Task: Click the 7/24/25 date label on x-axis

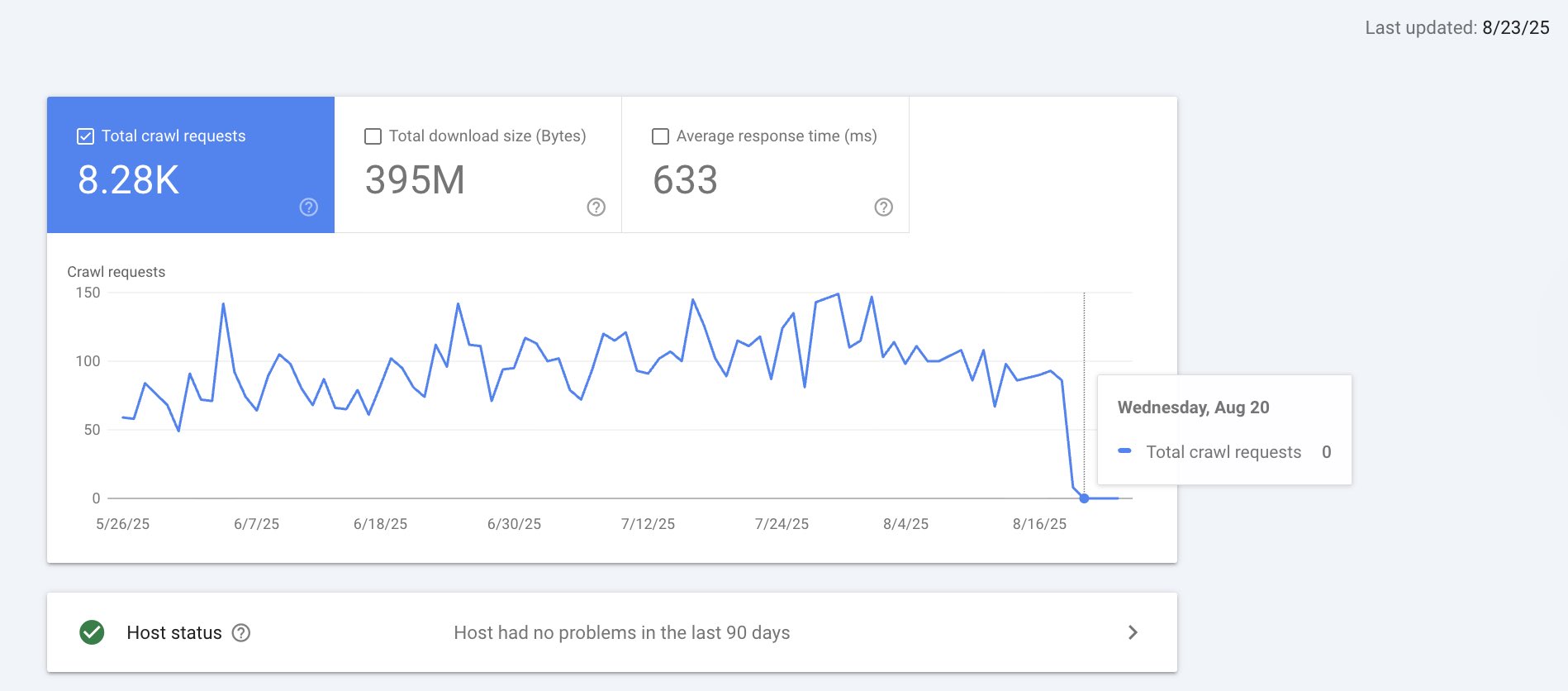Action: [782, 524]
